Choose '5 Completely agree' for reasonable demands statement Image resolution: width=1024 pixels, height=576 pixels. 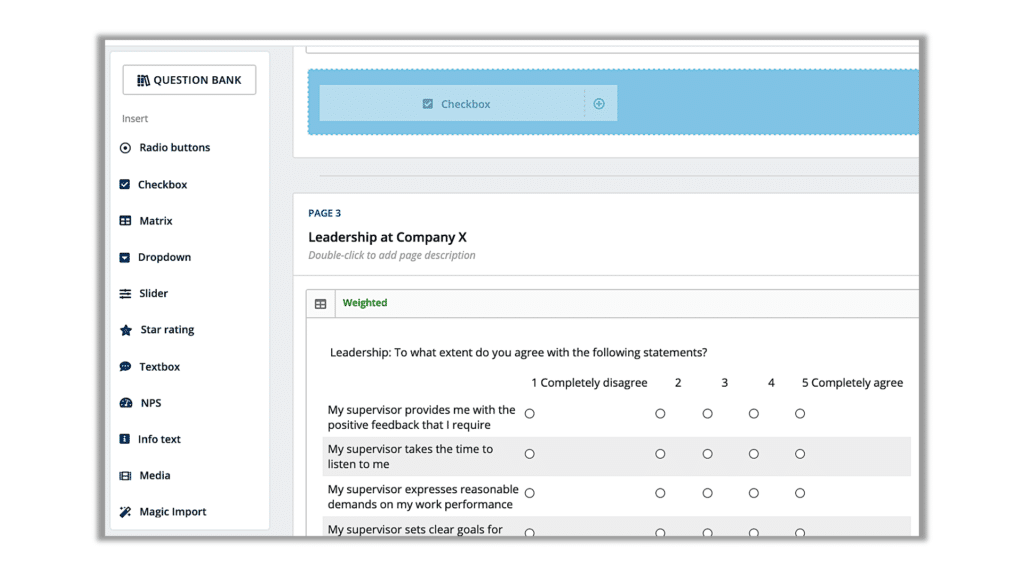(x=800, y=493)
